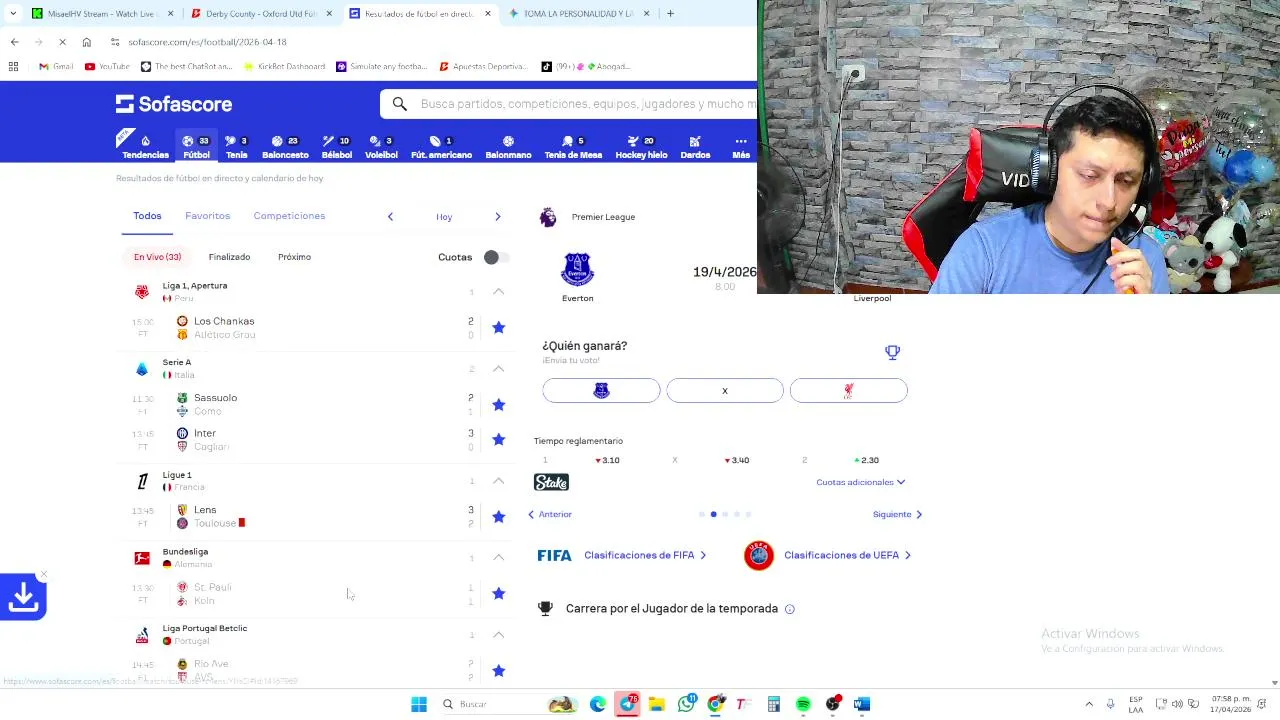The width and height of the screenshot is (1280, 720).
Task: Vote for Everton to win
Action: pos(601,391)
